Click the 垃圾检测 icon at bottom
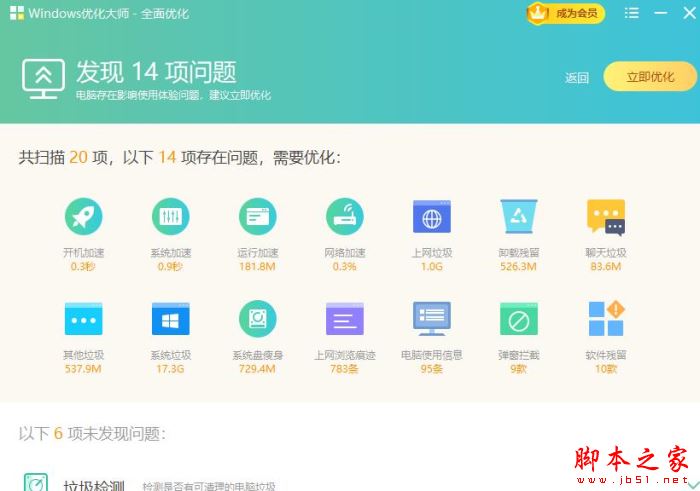The width and height of the screenshot is (700, 491). tap(36, 482)
